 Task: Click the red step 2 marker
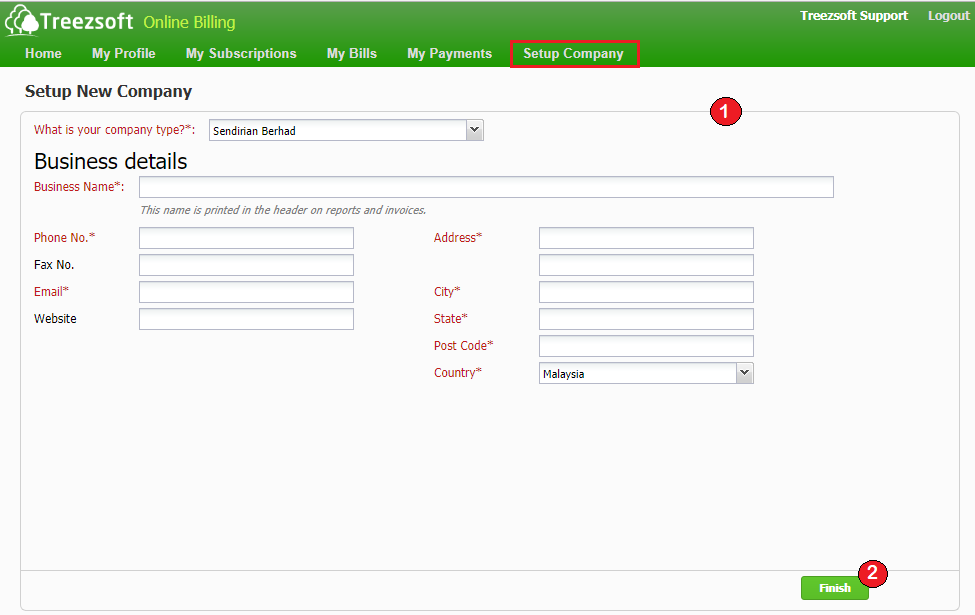(x=873, y=572)
